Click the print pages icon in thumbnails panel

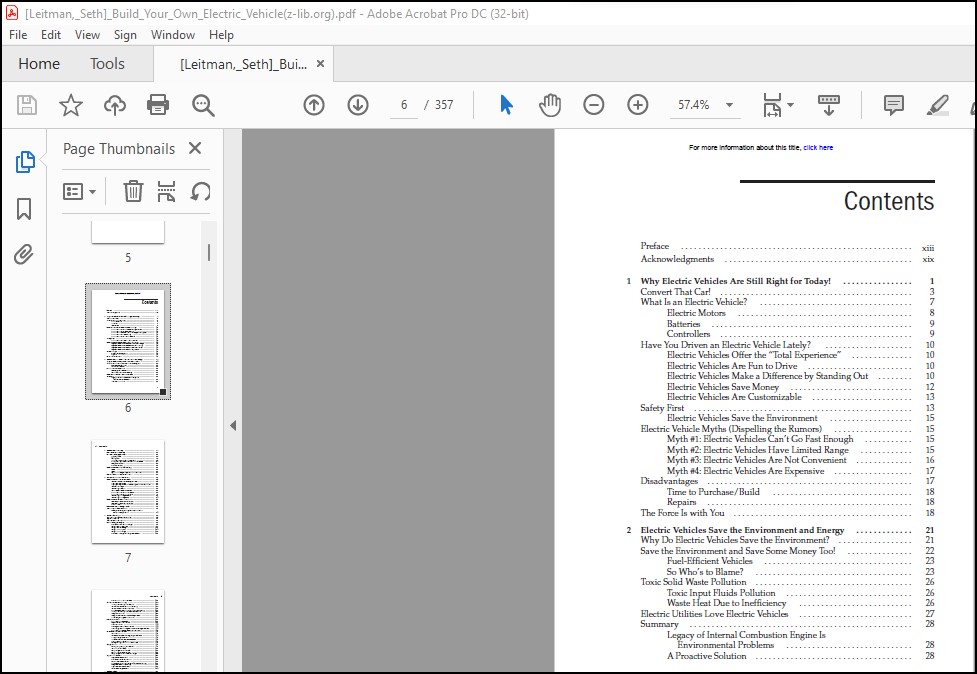coord(166,191)
